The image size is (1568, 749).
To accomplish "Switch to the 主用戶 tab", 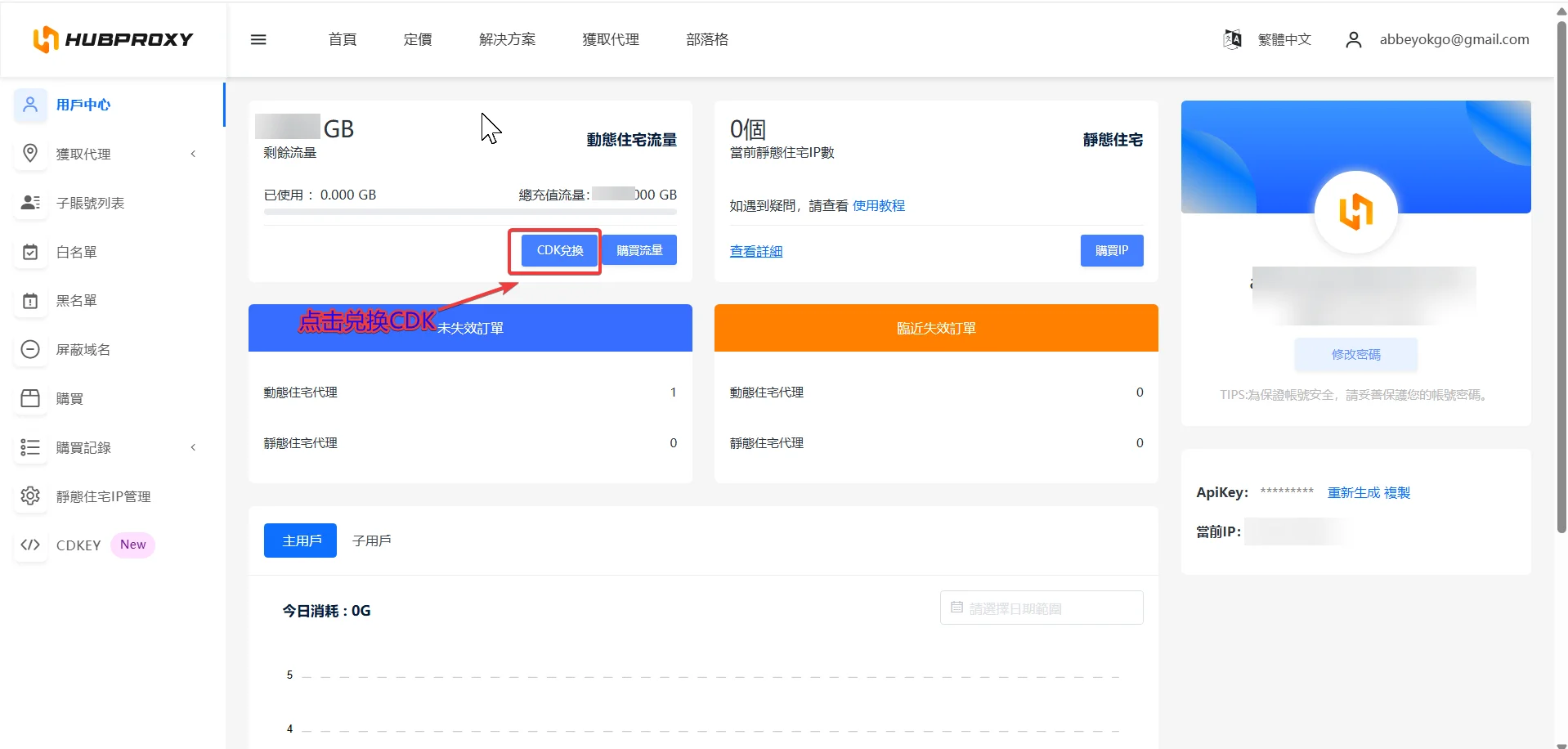I will click(x=300, y=540).
